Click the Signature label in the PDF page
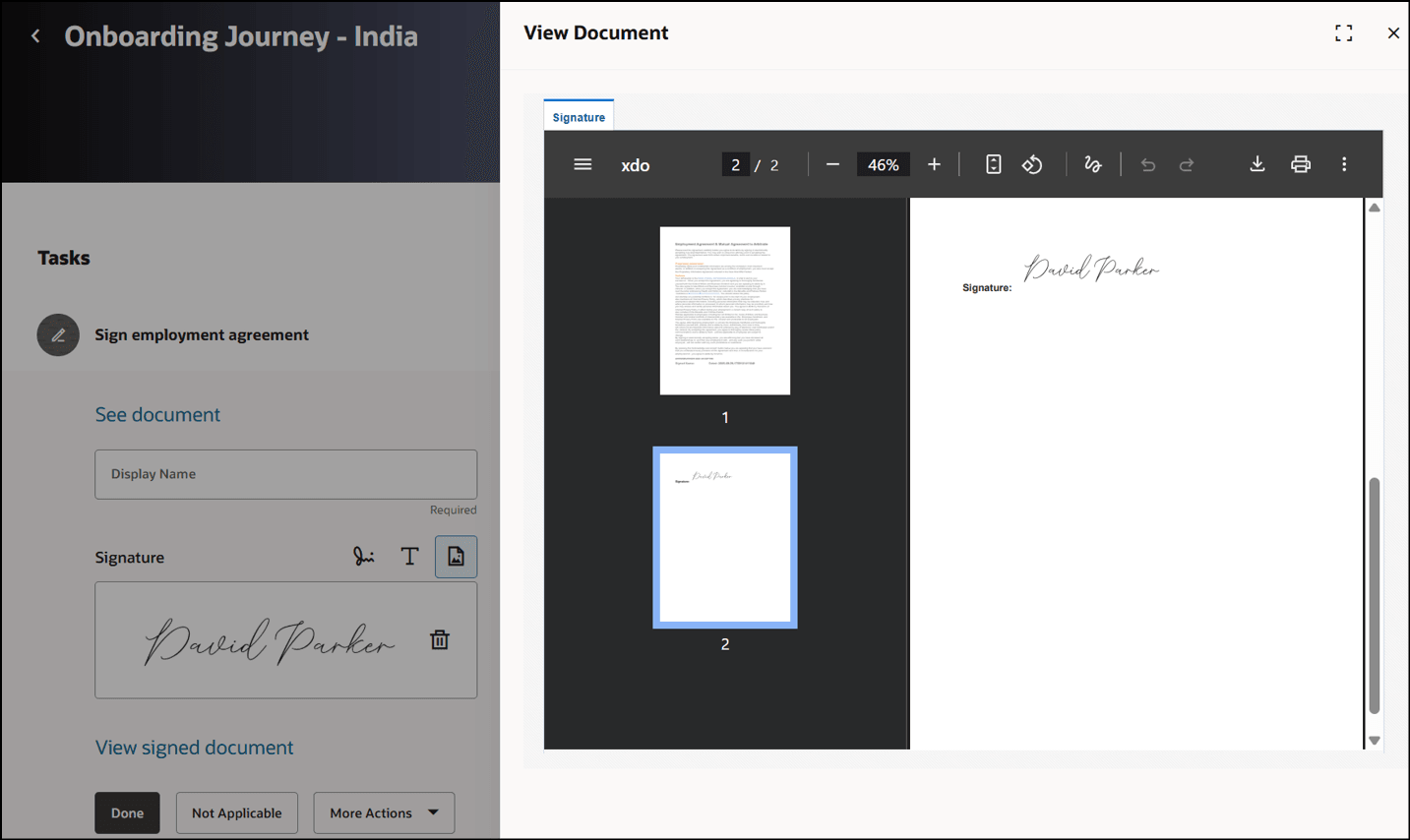Screen dimensions: 1410x840 pos(987,288)
